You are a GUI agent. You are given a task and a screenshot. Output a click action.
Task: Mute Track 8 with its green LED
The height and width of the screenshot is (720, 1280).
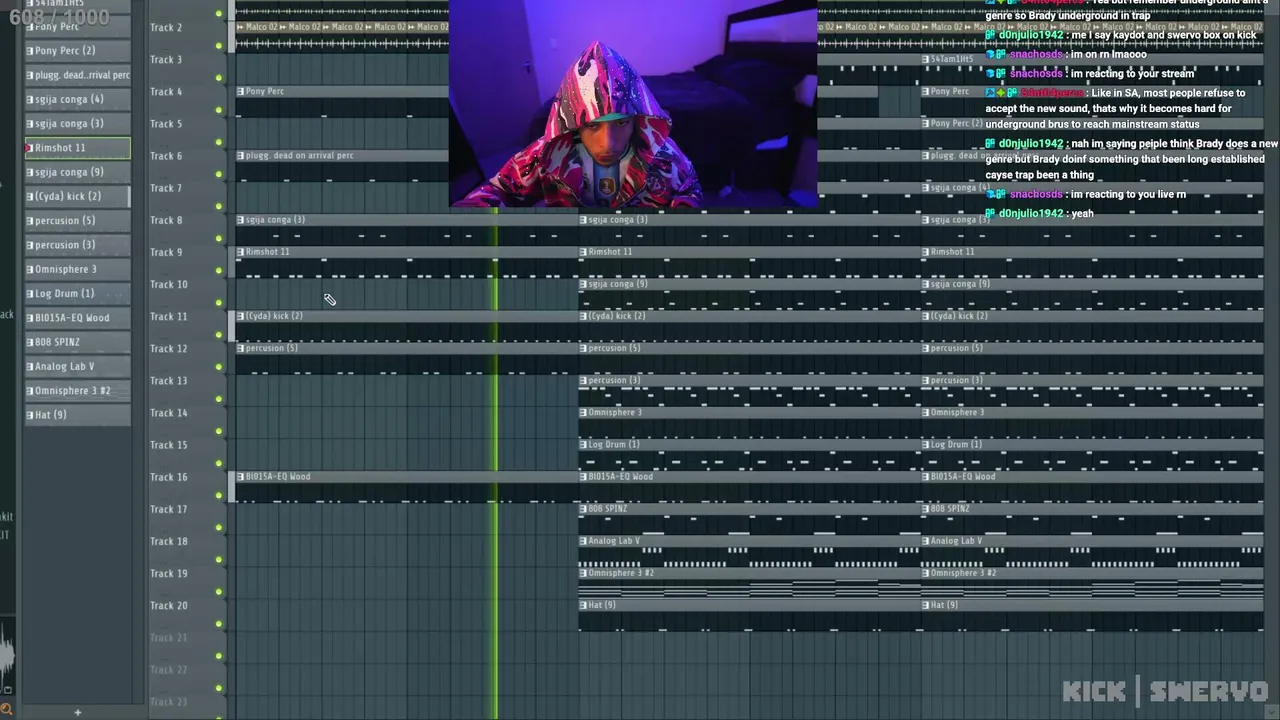pyautogui.click(x=219, y=238)
